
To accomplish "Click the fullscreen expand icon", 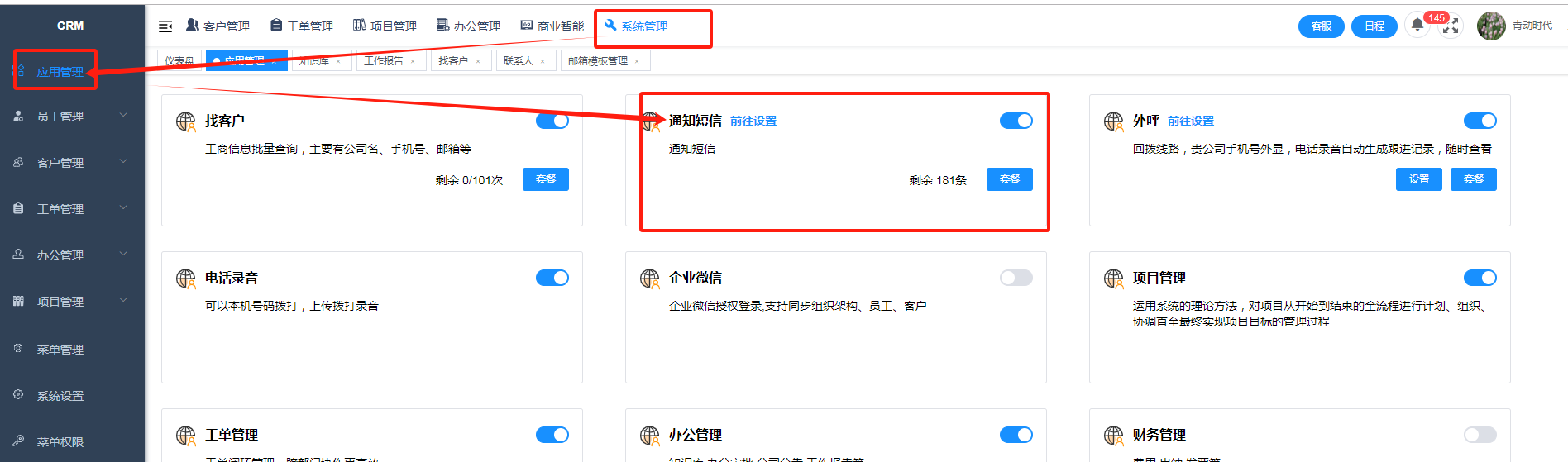I will 1451,26.
